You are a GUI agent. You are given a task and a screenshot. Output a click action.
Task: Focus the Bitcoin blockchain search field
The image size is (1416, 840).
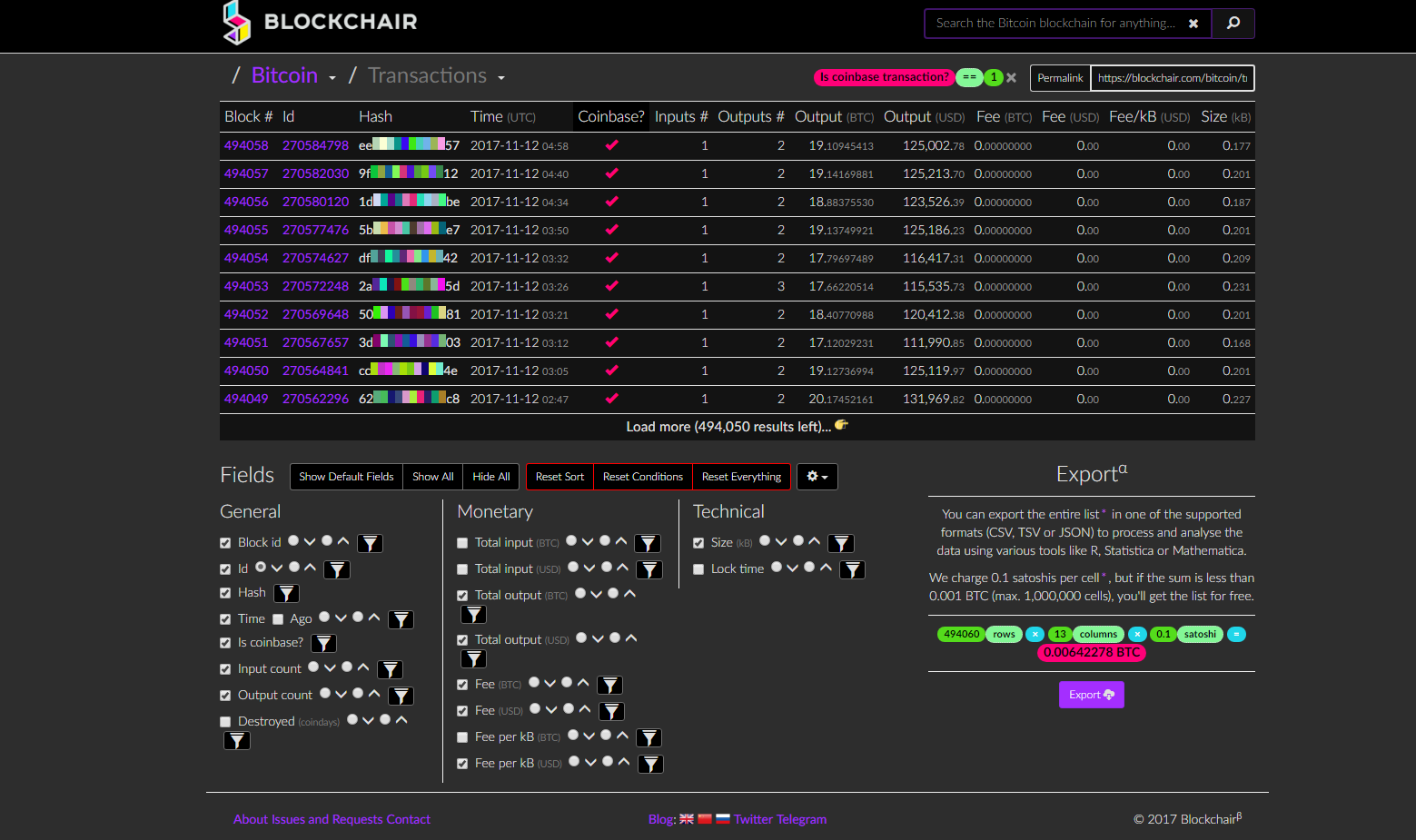1056,24
